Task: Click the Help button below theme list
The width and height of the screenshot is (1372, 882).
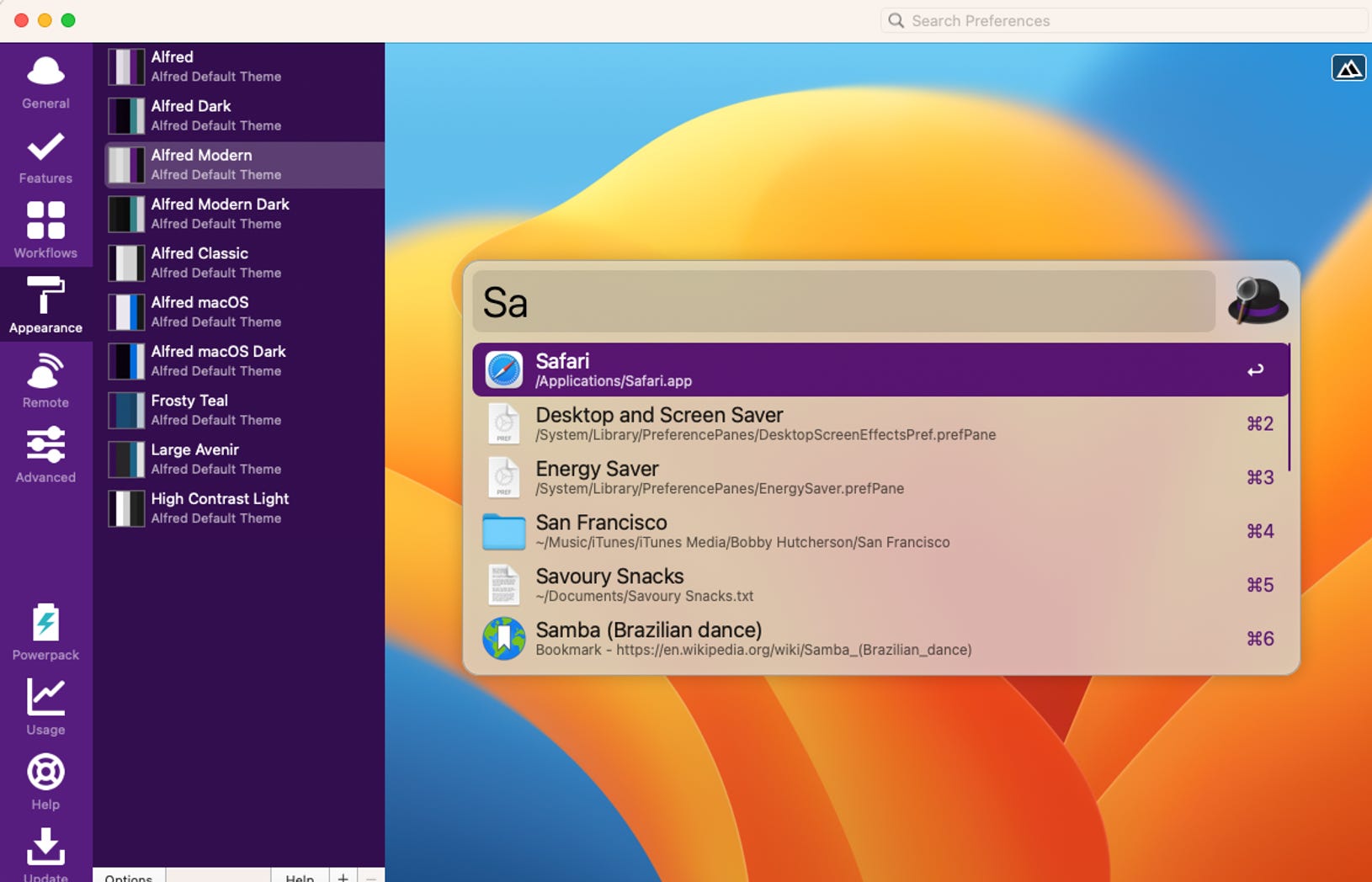Action: pyautogui.click(x=300, y=875)
